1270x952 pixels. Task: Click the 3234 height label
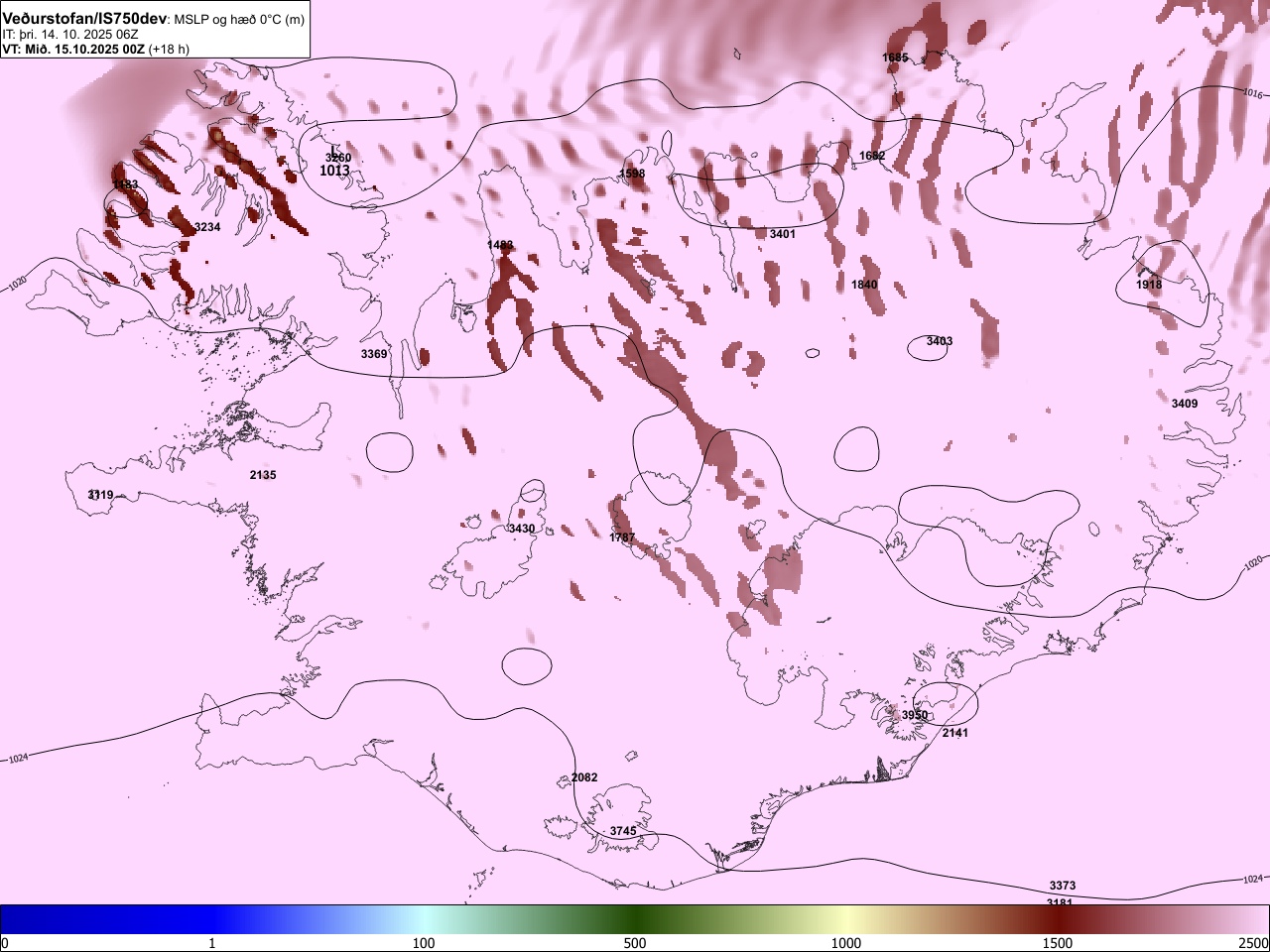(x=207, y=227)
